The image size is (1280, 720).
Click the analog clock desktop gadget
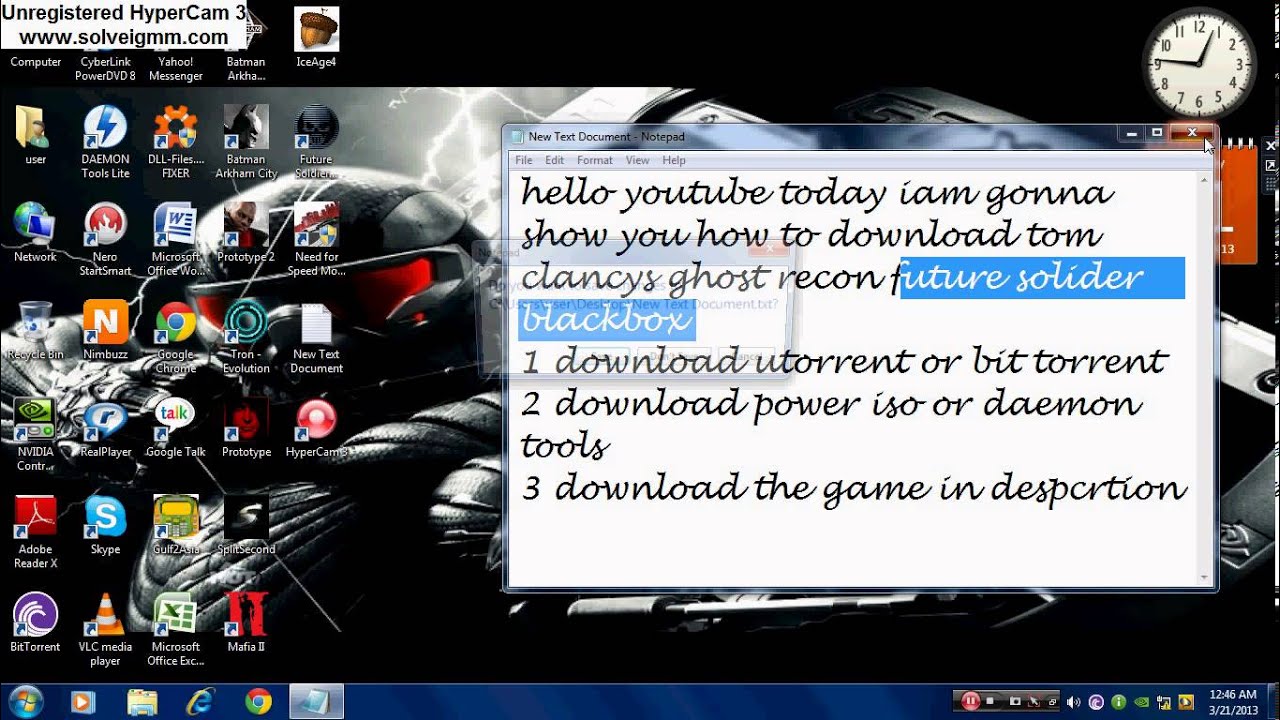tap(1198, 64)
